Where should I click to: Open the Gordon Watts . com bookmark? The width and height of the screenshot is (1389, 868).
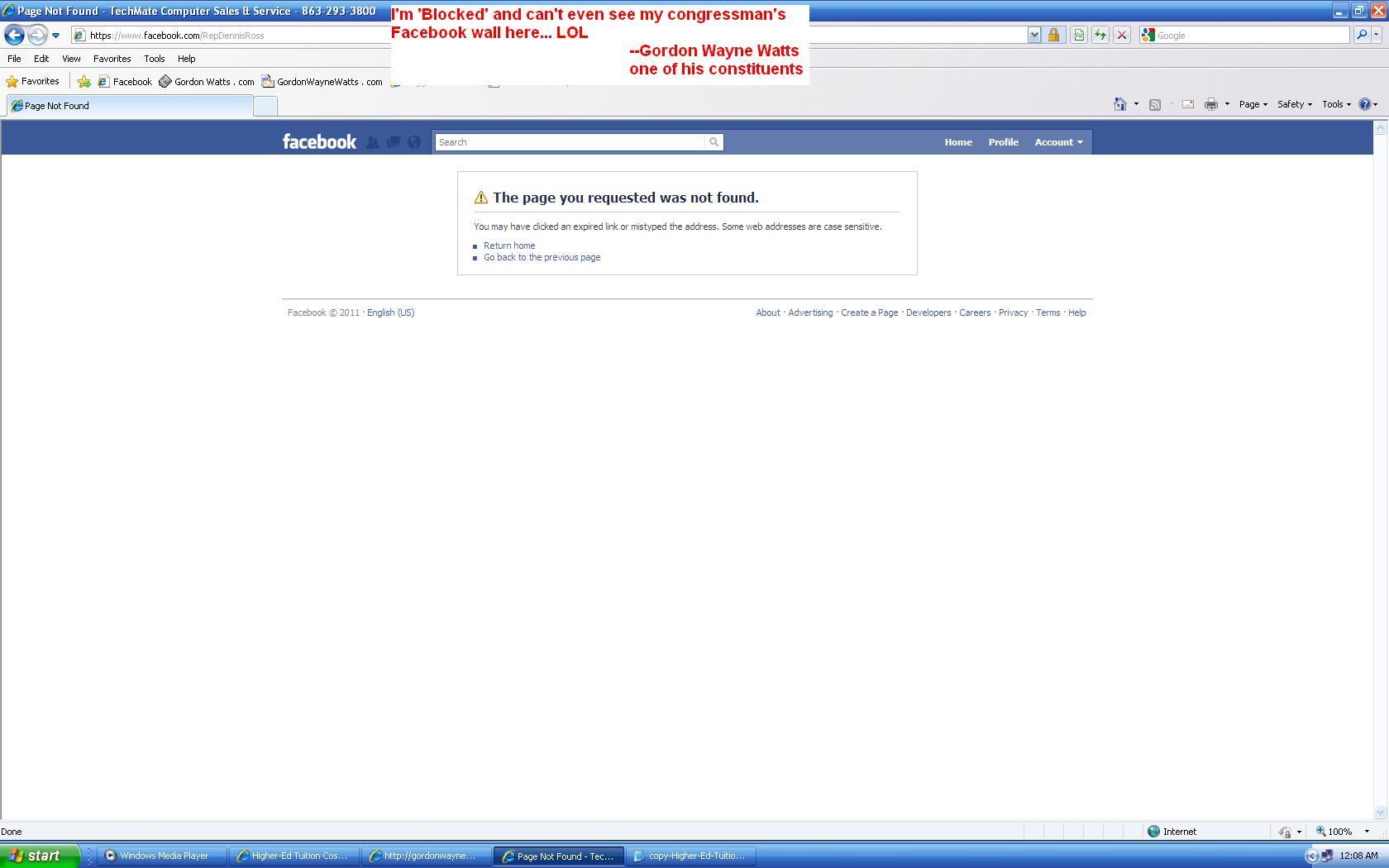[x=207, y=81]
